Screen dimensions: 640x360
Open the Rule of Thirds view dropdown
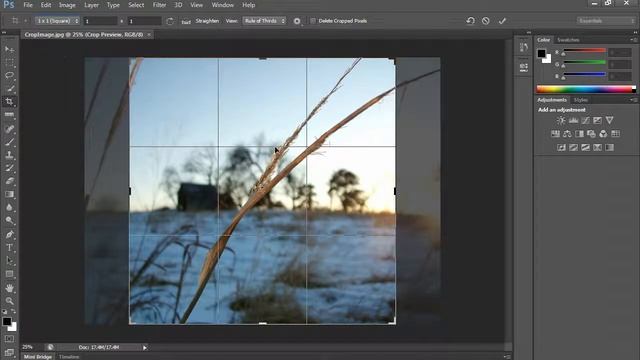pyautogui.click(x=264, y=21)
